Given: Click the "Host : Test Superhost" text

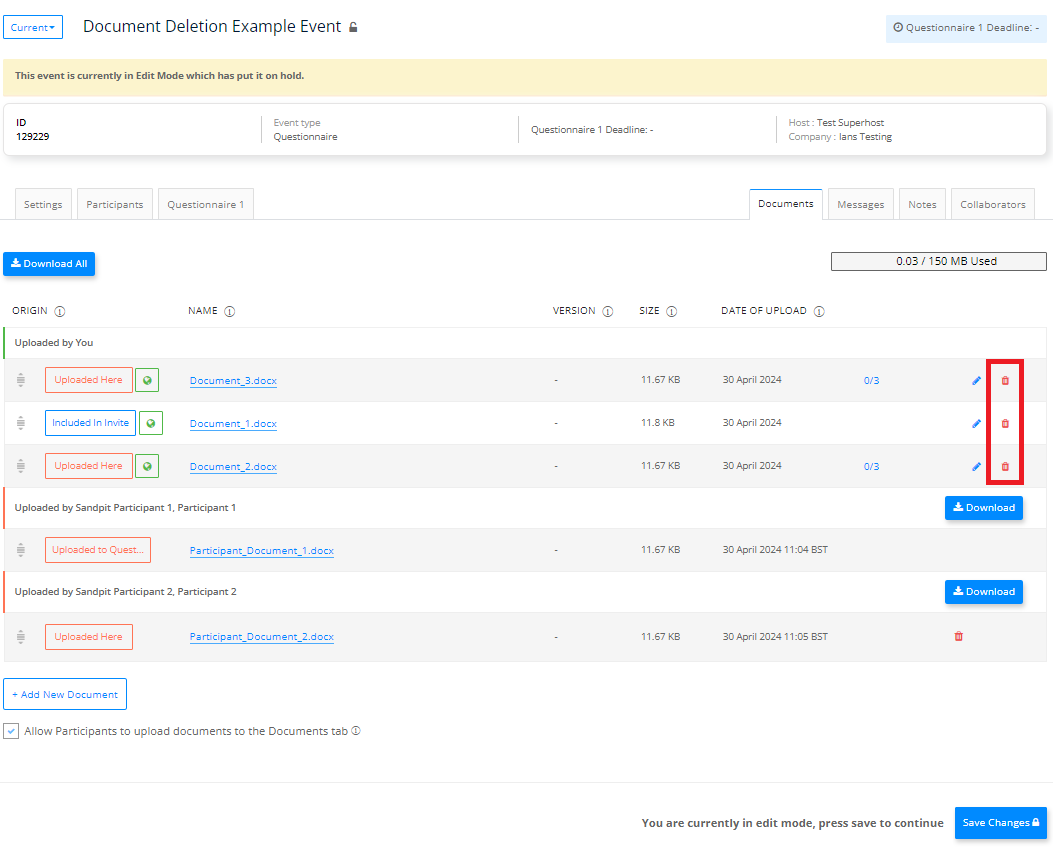Looking at the screenshot, I should pos(836,122).
